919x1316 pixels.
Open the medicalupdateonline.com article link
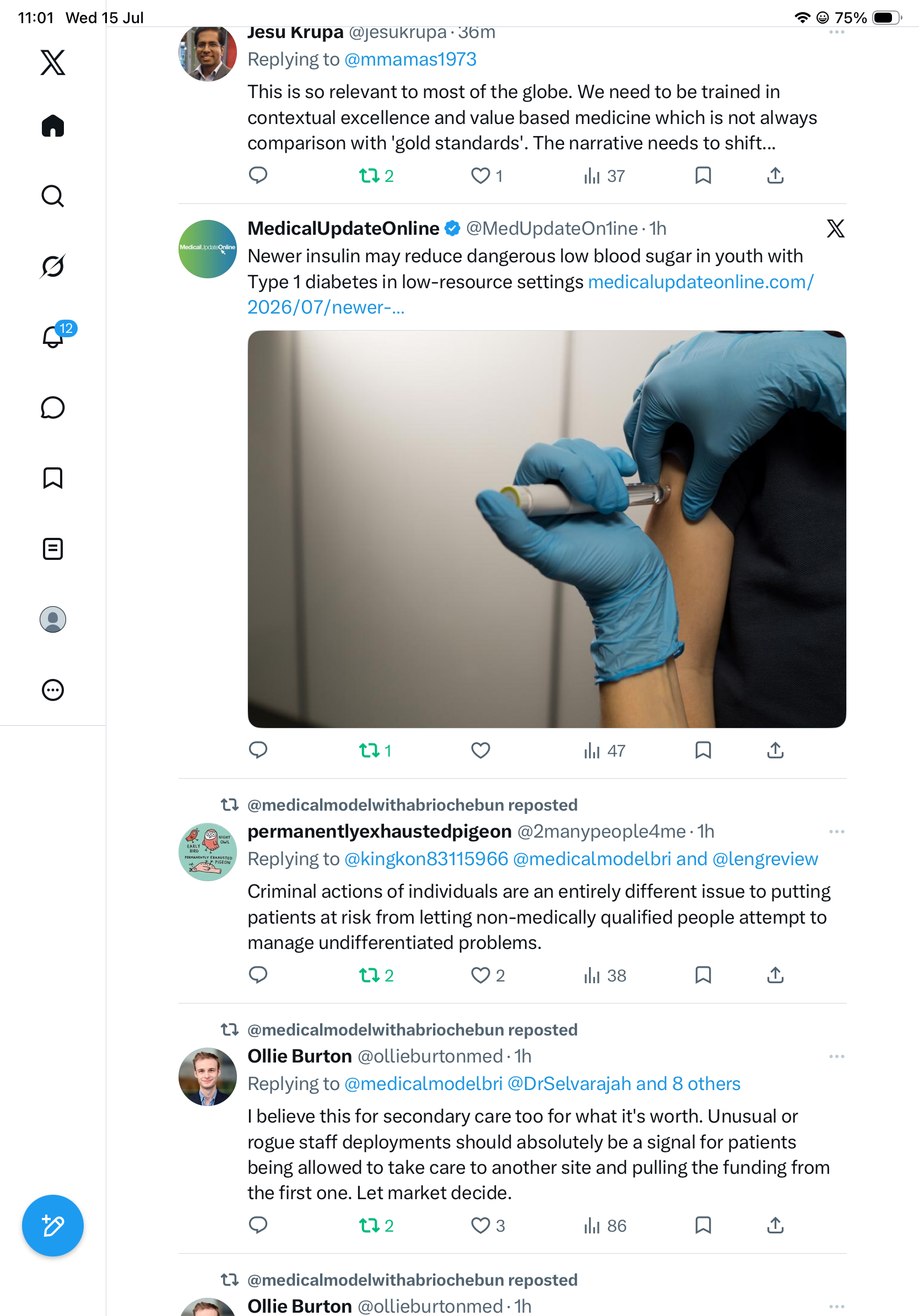point(531,295)
